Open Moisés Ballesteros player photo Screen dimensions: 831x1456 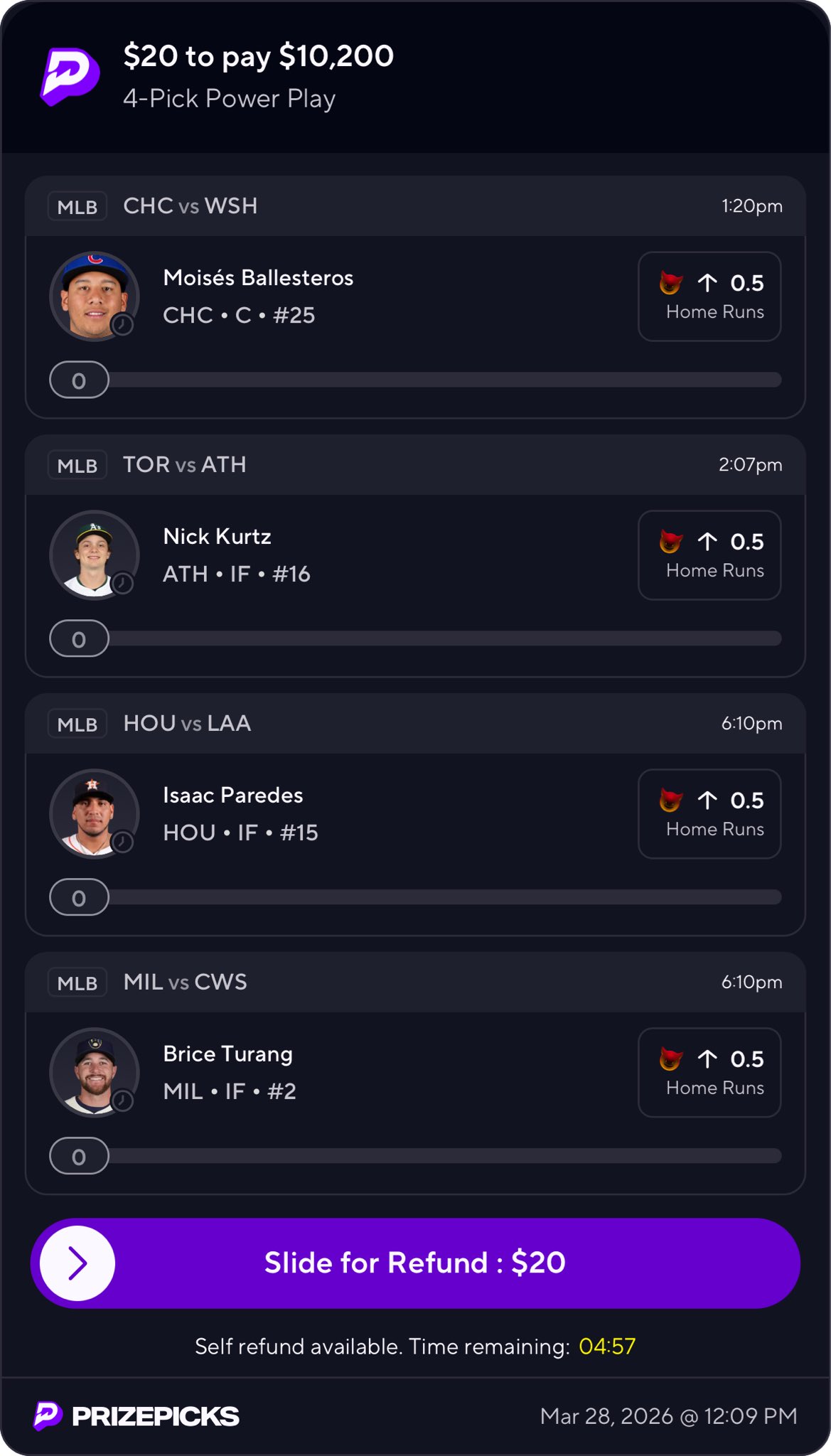click(x=93, y=295)
